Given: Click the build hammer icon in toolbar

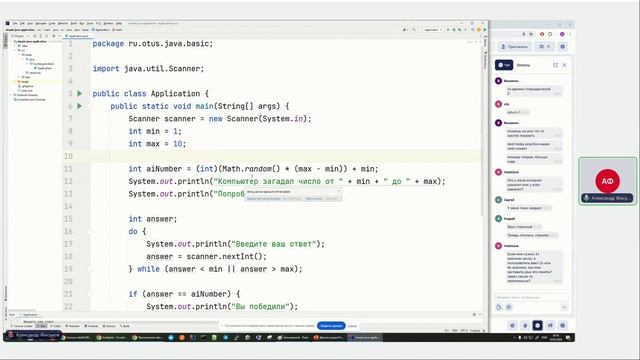Looking at the screenshot, I should click(414, 30).
